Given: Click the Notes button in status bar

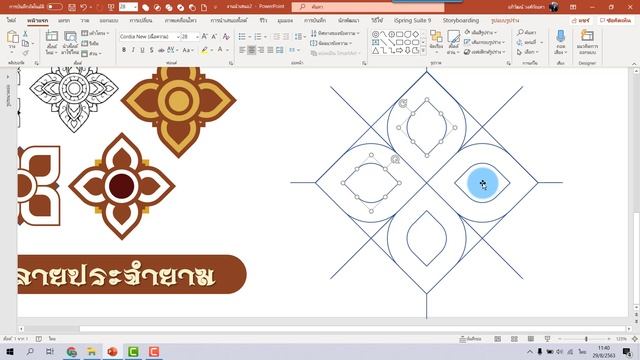Looking at the screenshot, I should (471, 339).
